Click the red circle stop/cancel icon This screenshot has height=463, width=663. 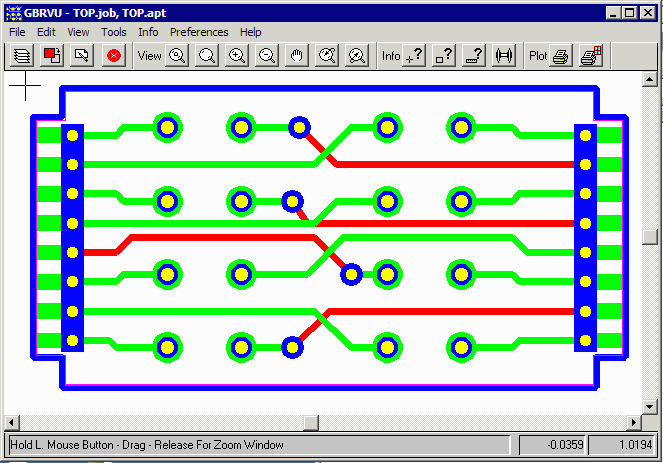click(x=113, y=55)
